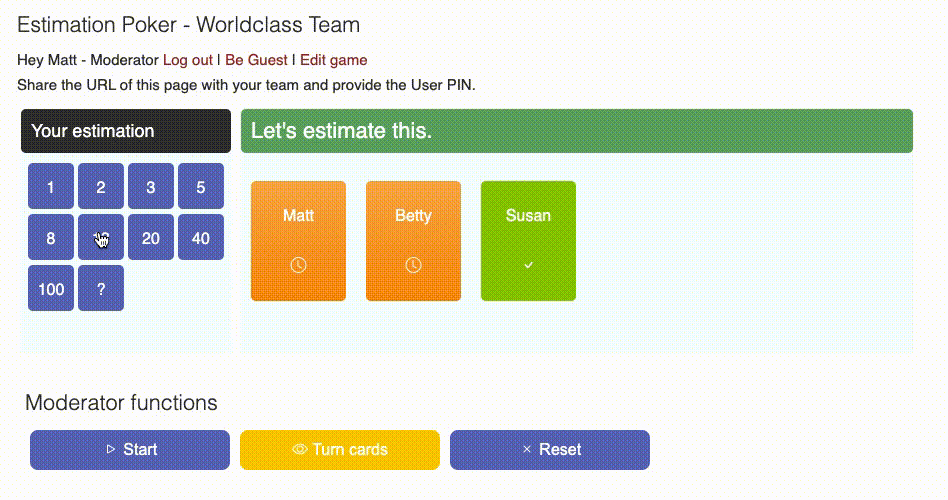The height and width of the screenshot is (500, 948).
Task: Choose estimation card 8
Action: tap(51, 238)
